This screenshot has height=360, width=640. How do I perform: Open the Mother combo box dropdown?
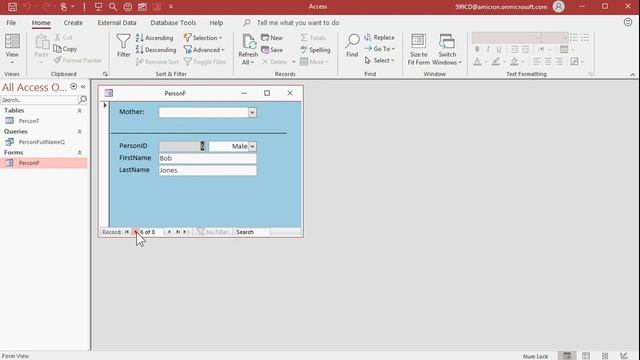click(x=252, y=112)
